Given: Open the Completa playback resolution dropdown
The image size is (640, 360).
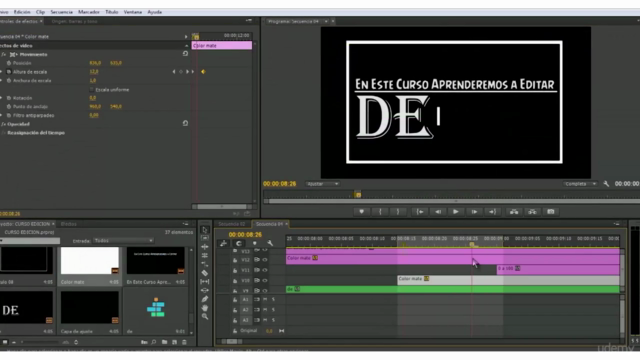Looking at the screenshot, I should [580, 184].
